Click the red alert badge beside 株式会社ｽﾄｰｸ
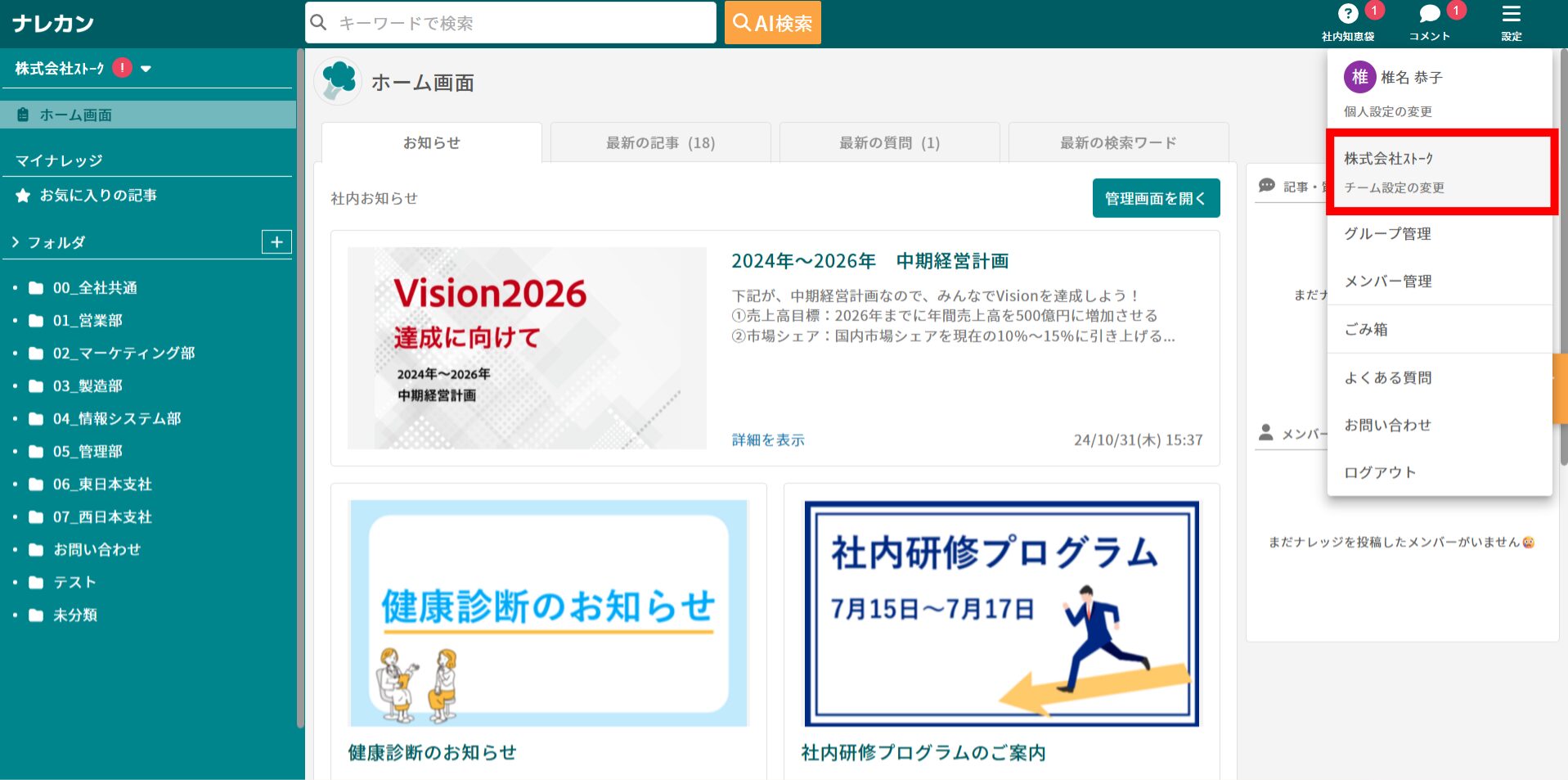 [x=122, y=68]
